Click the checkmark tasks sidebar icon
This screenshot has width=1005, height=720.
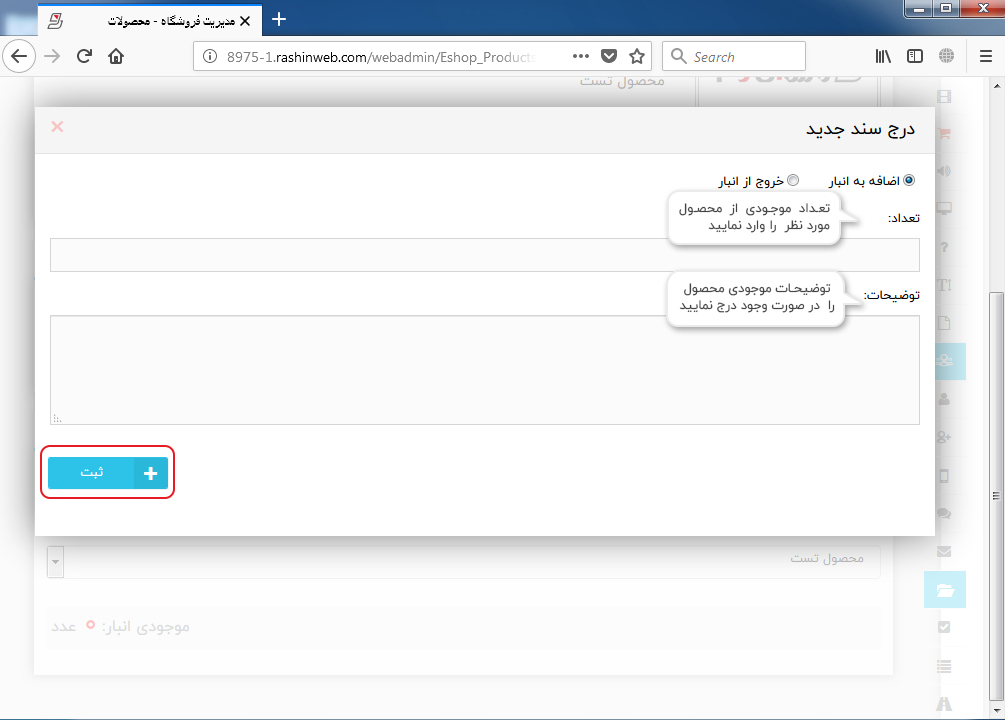click(944, 628)
